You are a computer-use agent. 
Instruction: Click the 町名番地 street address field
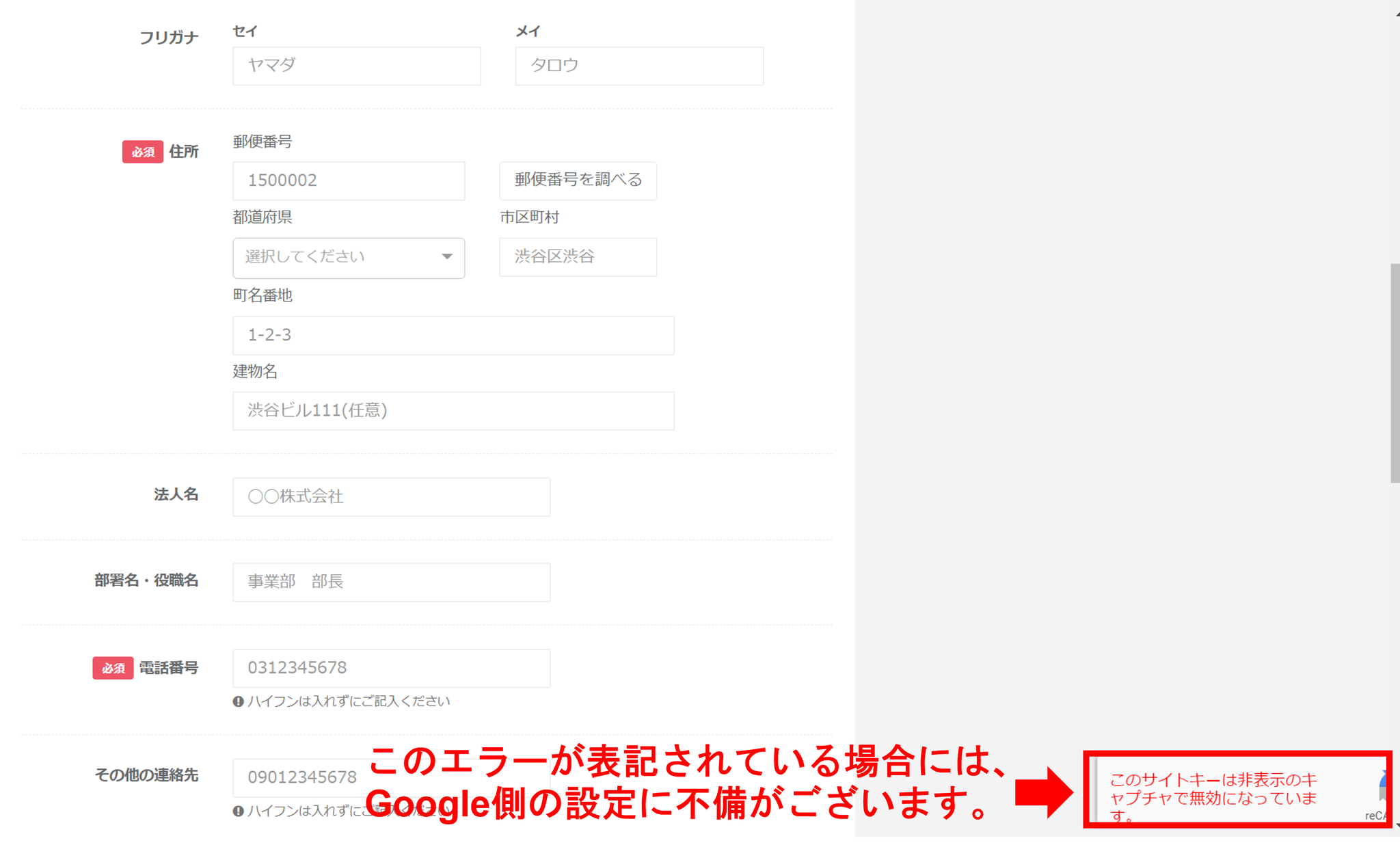(453, 335)
